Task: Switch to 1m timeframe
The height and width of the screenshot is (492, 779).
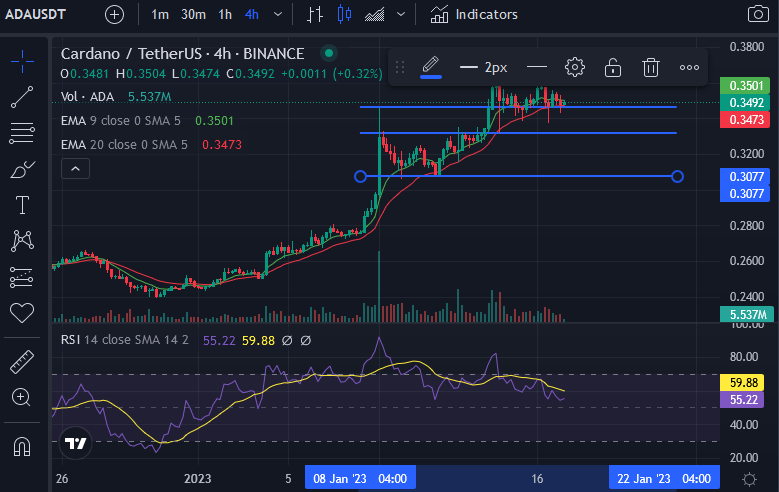Action: pos(159,14)
